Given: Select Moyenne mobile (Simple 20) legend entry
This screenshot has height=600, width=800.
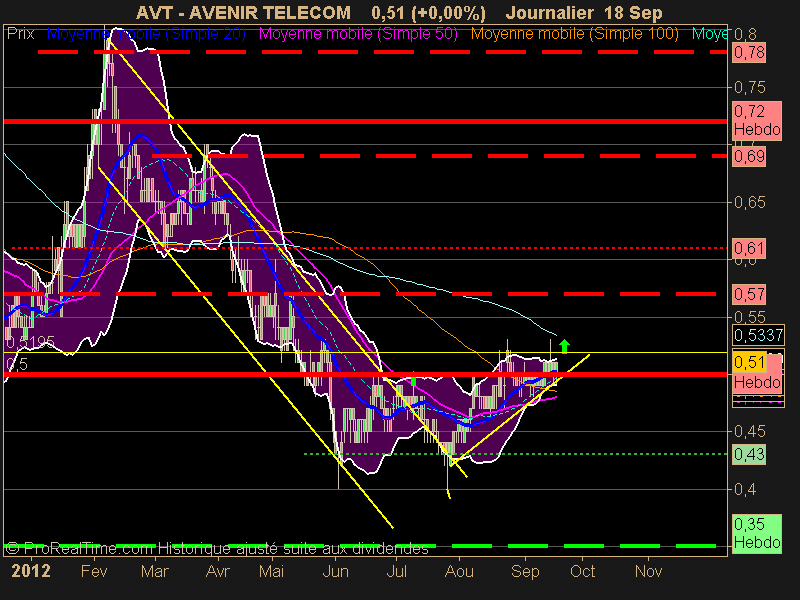Looking at the screenshot, I should [x=146, y=34].
